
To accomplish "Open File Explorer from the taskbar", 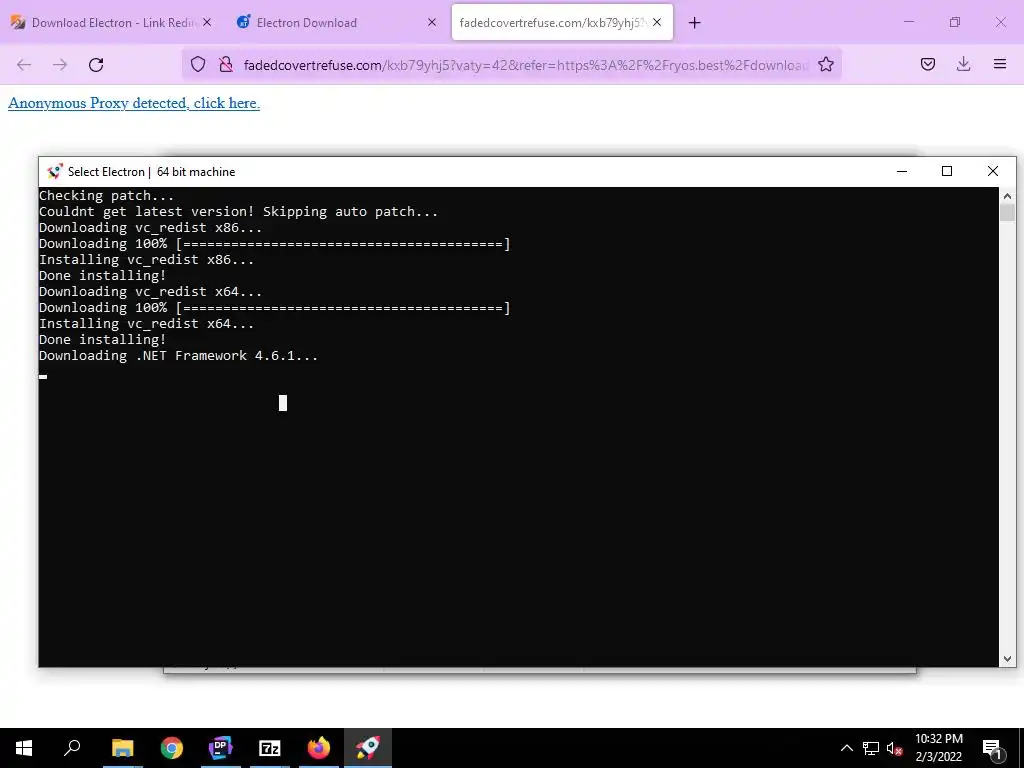I will coord(122,748).
